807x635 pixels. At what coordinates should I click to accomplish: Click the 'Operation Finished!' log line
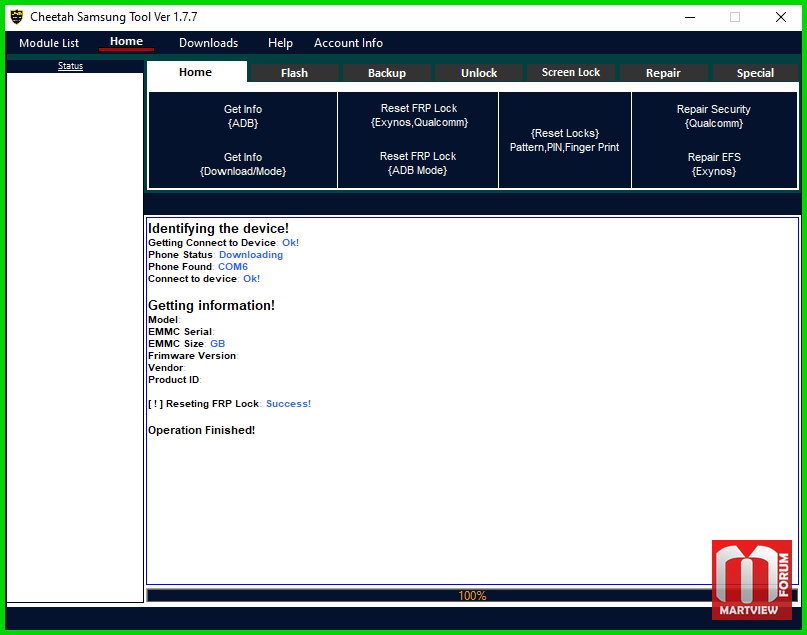201,430
